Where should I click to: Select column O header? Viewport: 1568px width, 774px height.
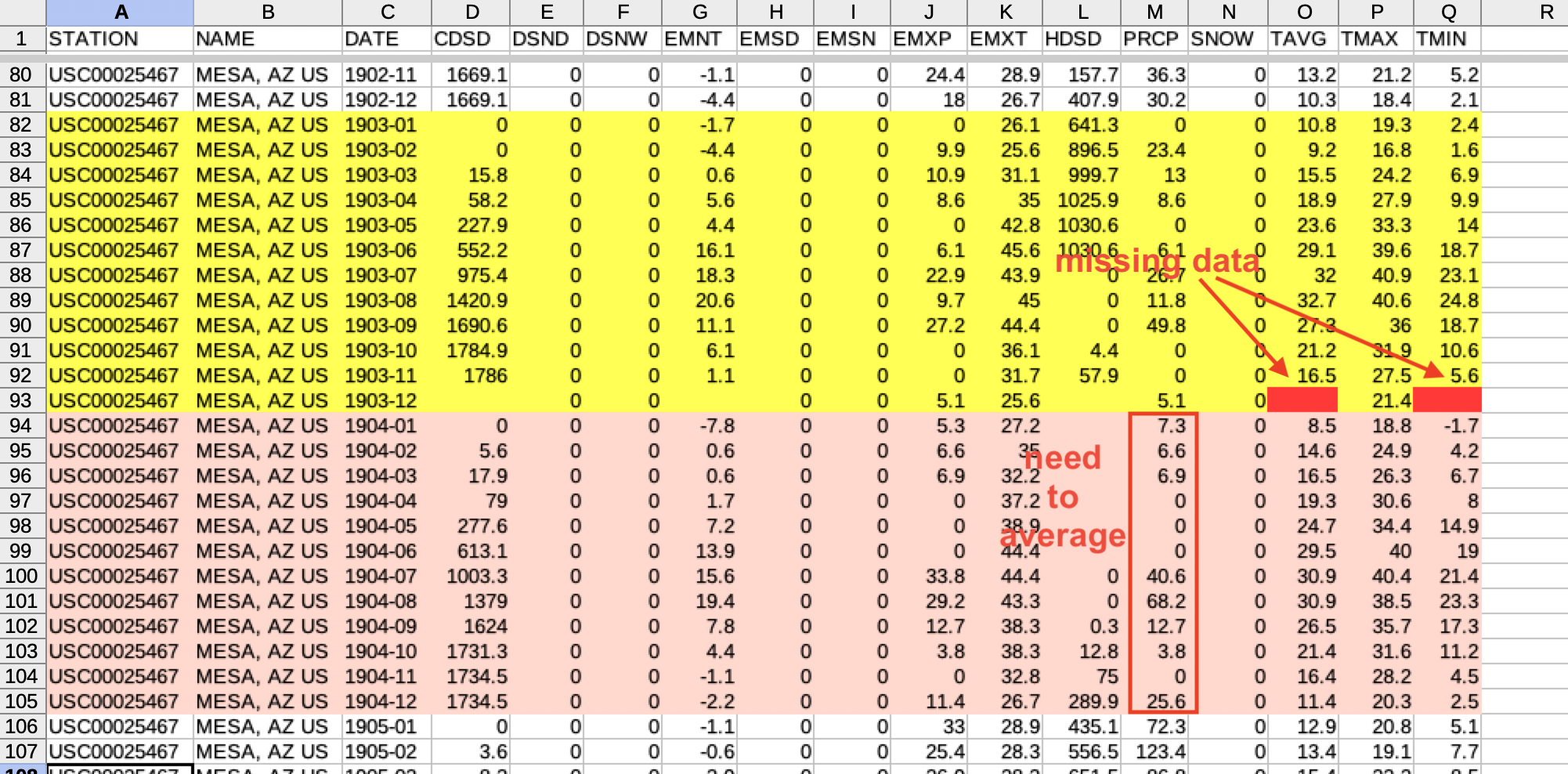[x=1304, y=12]
